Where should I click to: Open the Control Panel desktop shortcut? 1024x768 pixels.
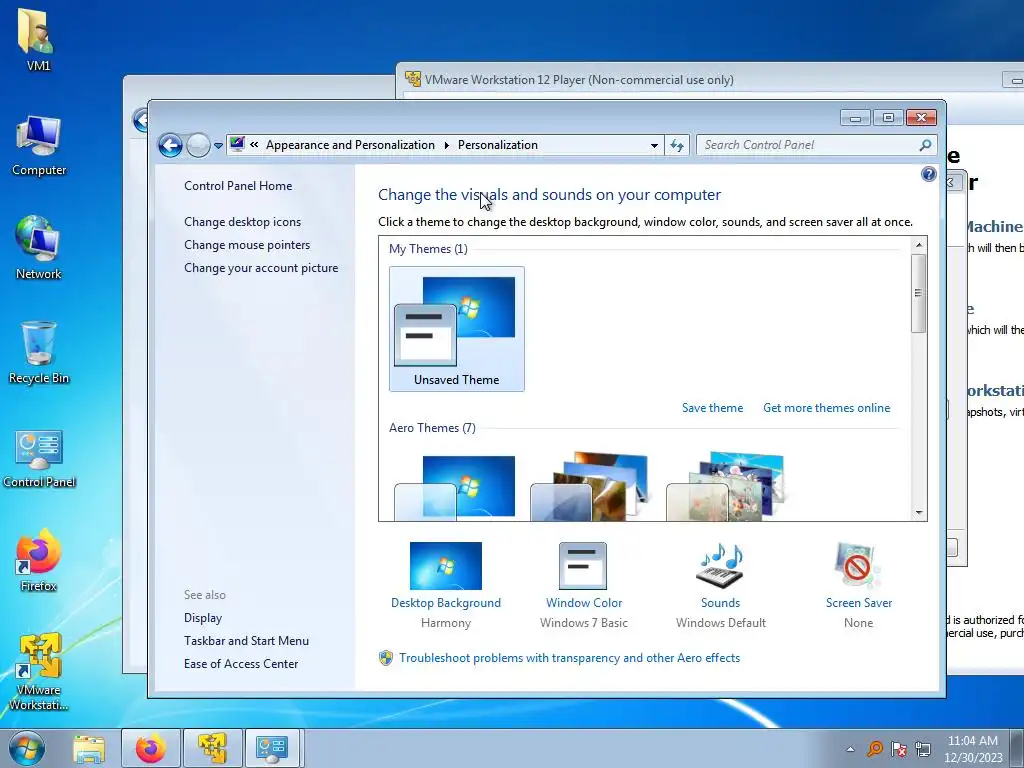[x=39, y=458]
